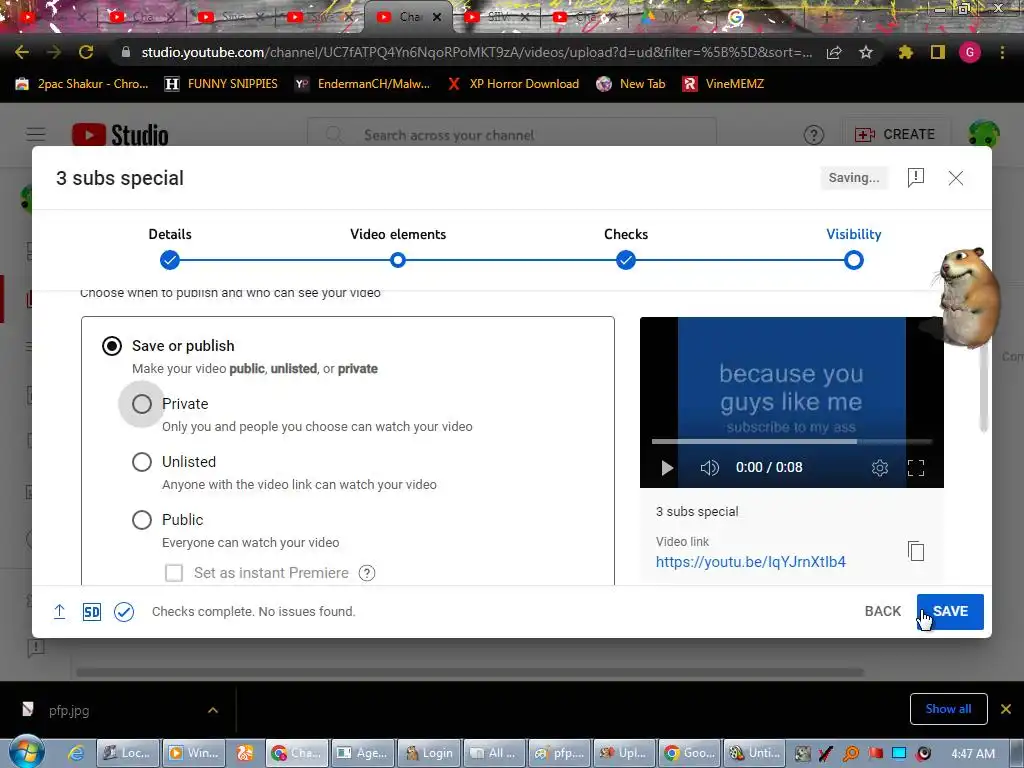Click the SD processing icon
This screenshot has width=1024, height=768.
point(91,611)
